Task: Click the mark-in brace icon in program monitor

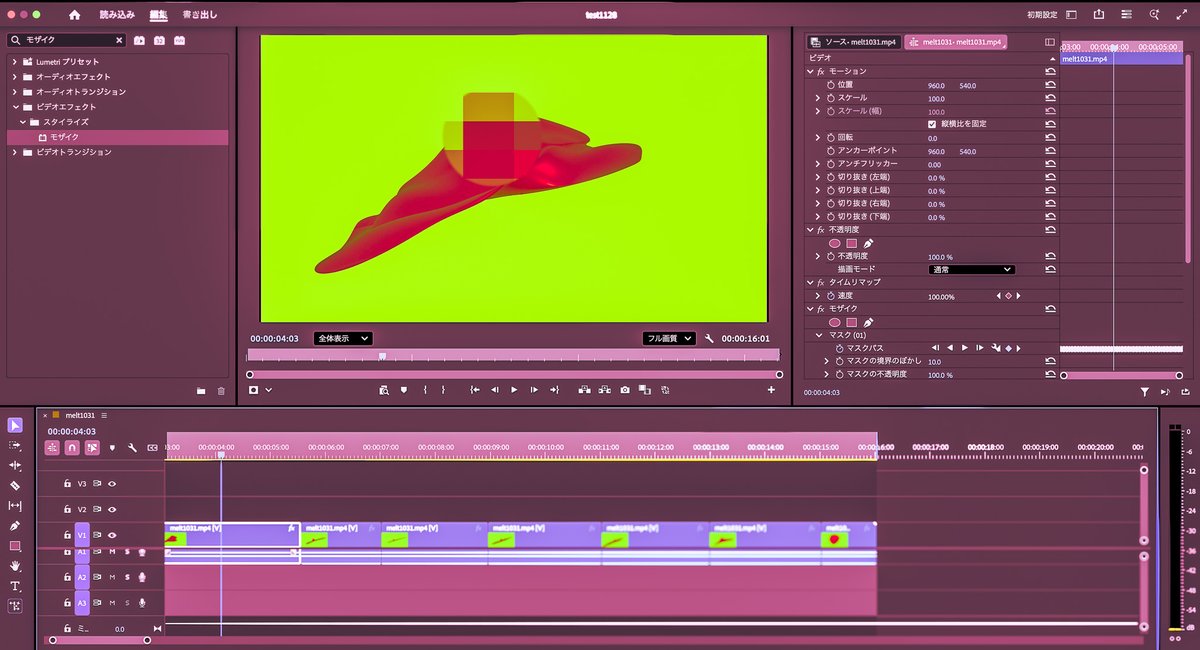Action: tap(424, 390)
